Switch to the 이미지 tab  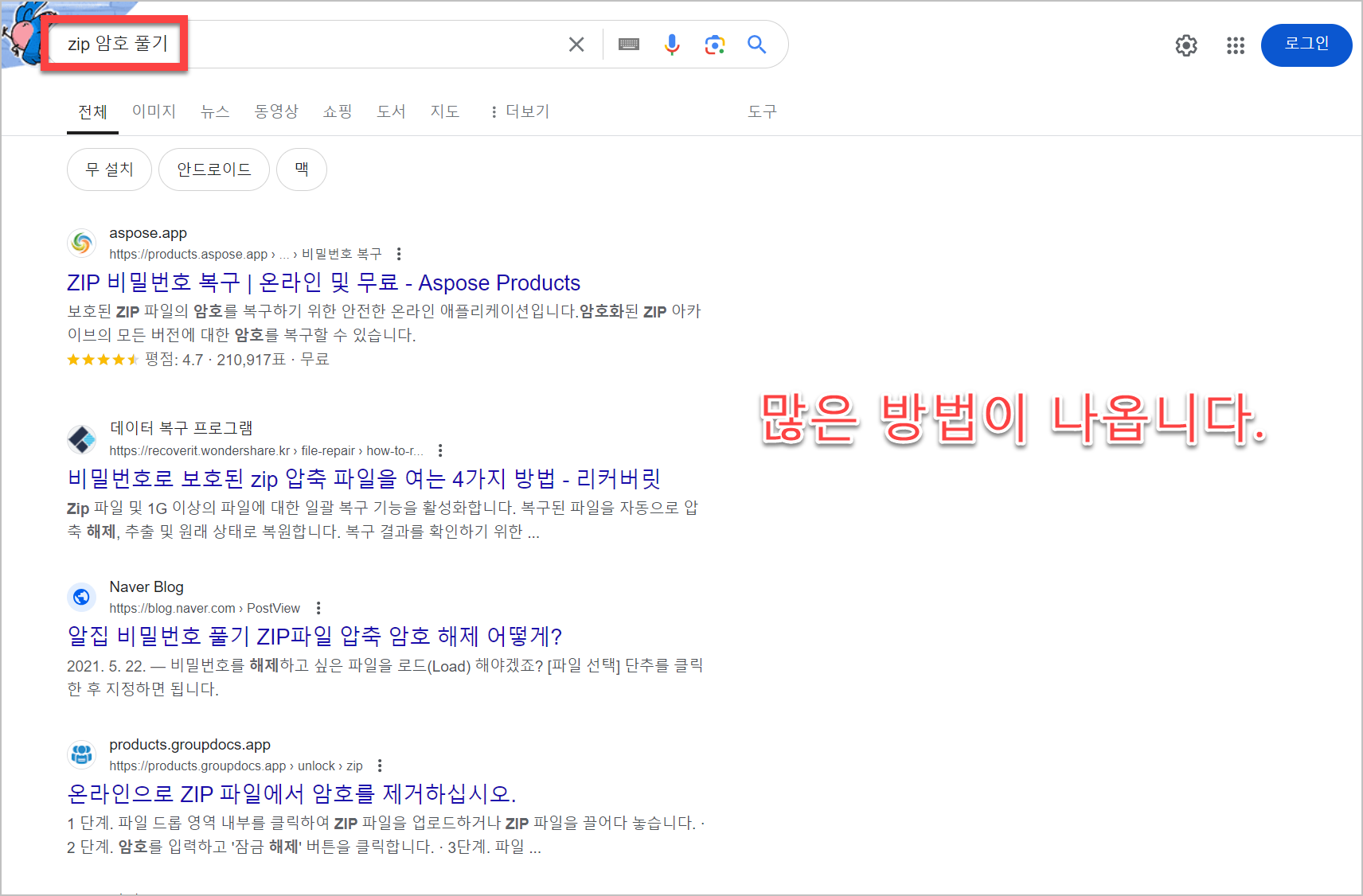(x=154, y=111)
